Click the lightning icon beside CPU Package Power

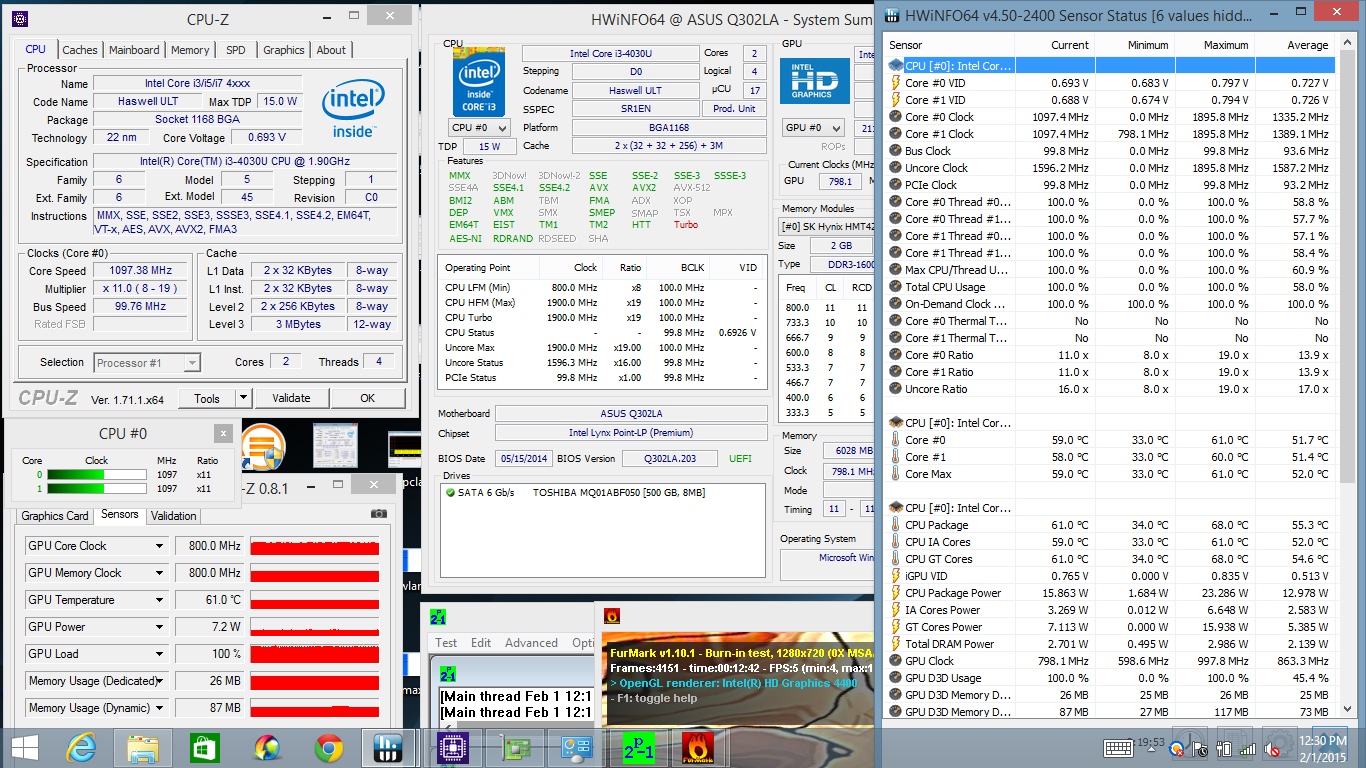coord(895,593)
